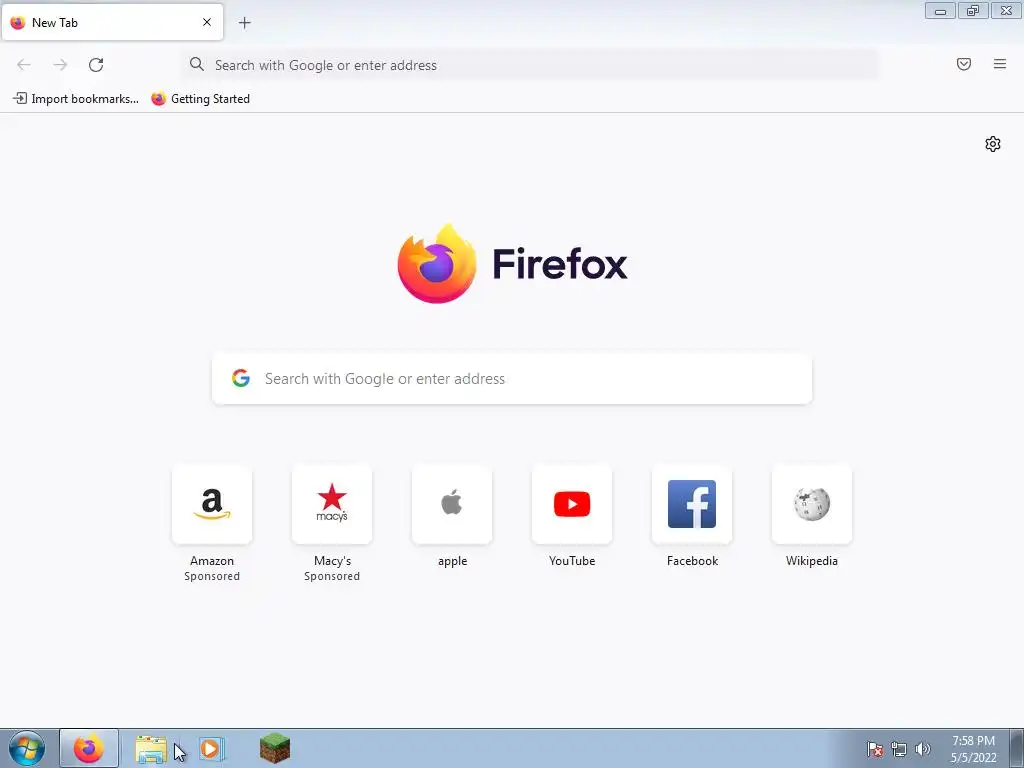Open the volume speaker icon
This screenshot has width=1024, height=768.
pyautogui.click(x=922, y=749)
